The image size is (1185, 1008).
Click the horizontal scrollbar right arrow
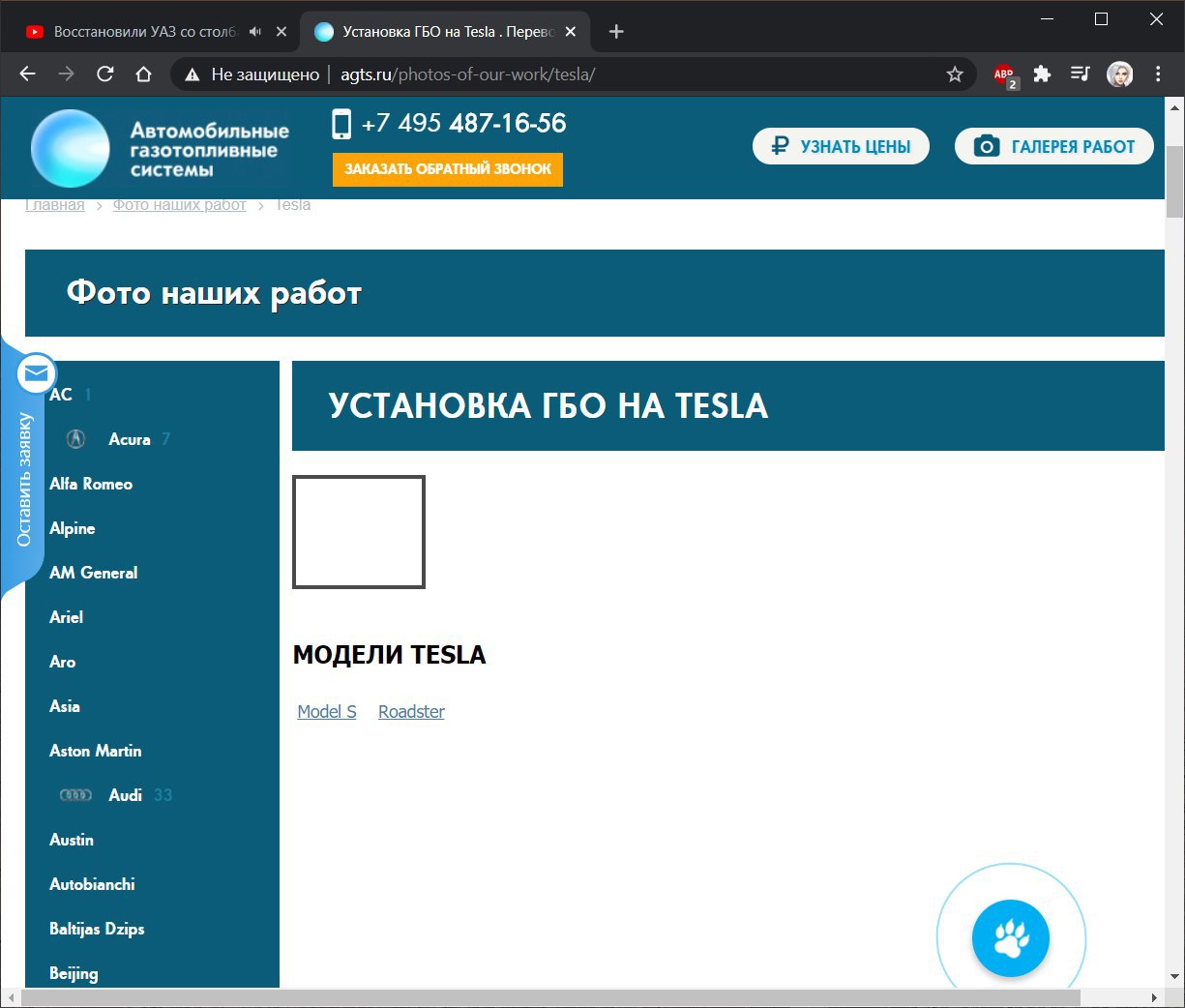coord(1154,997)
